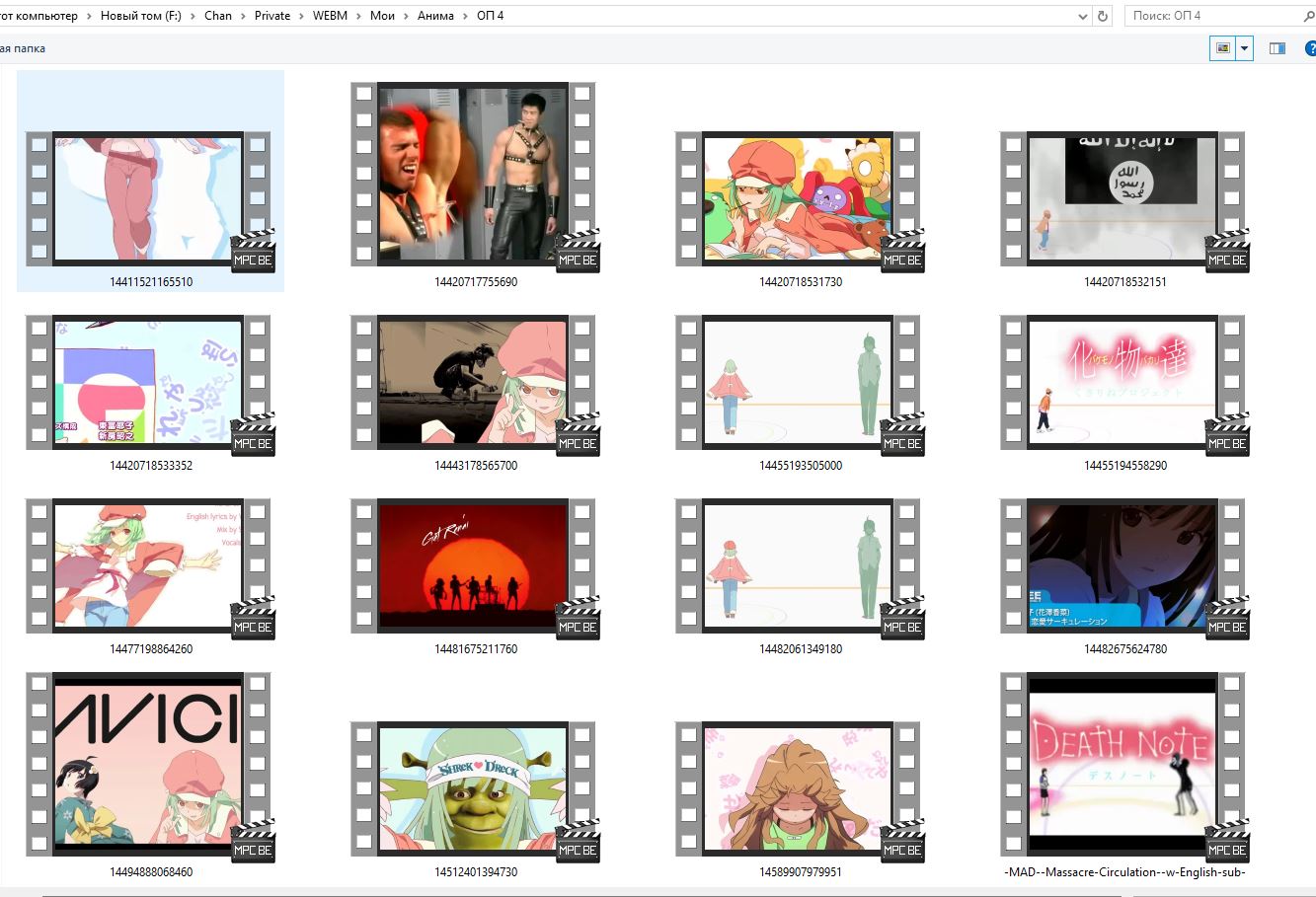Viewport: 1316px width, 897px height.
Task: Select the Shrek thumbnail 14512401394730
Action: (474, 789)
